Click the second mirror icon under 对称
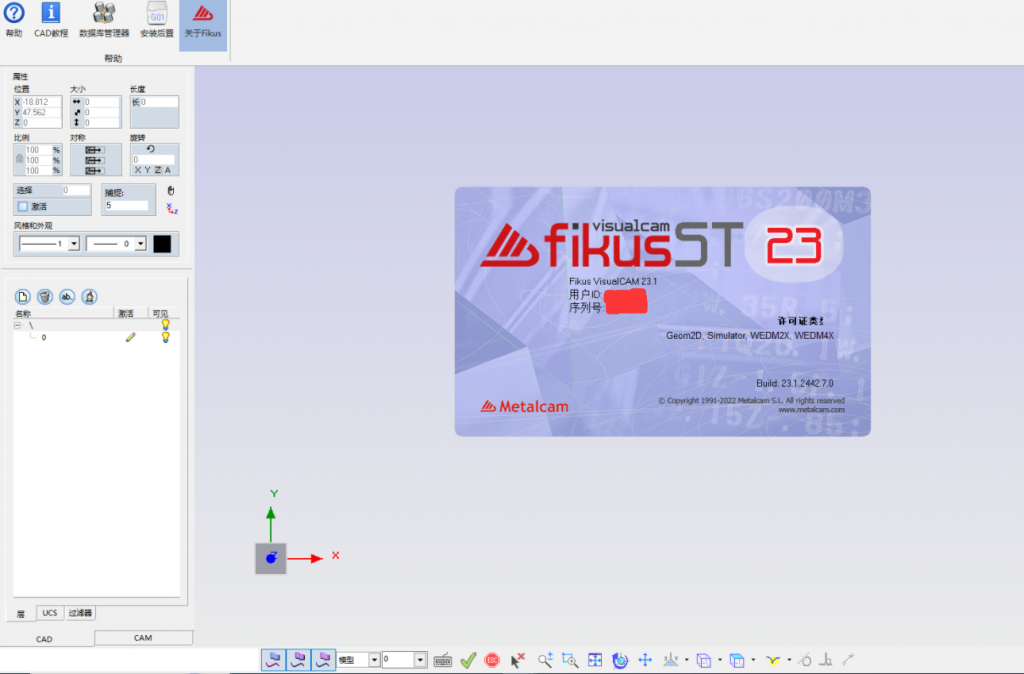Viewport: 1024px width, 674px height. point(94,160)
